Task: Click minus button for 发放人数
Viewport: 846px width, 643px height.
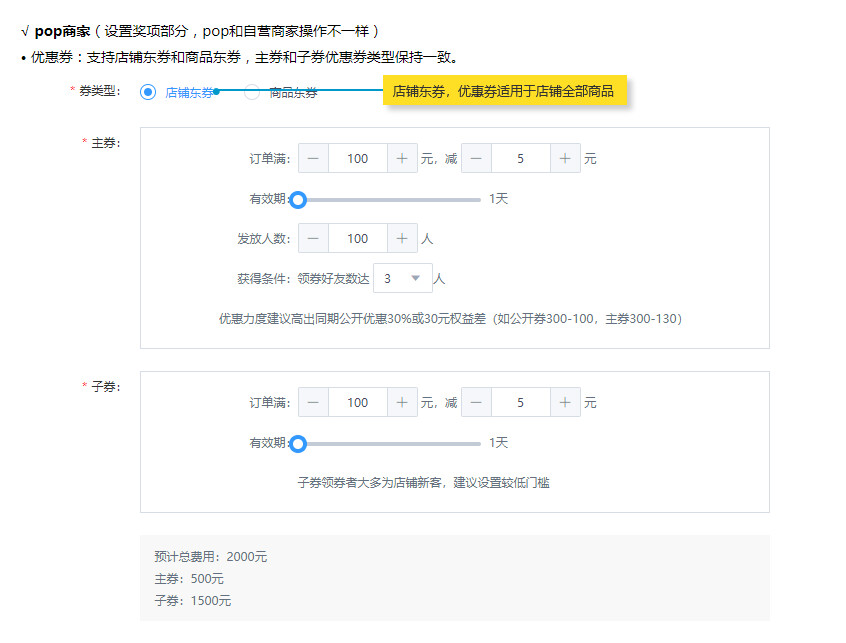Action: pos(313,238)
